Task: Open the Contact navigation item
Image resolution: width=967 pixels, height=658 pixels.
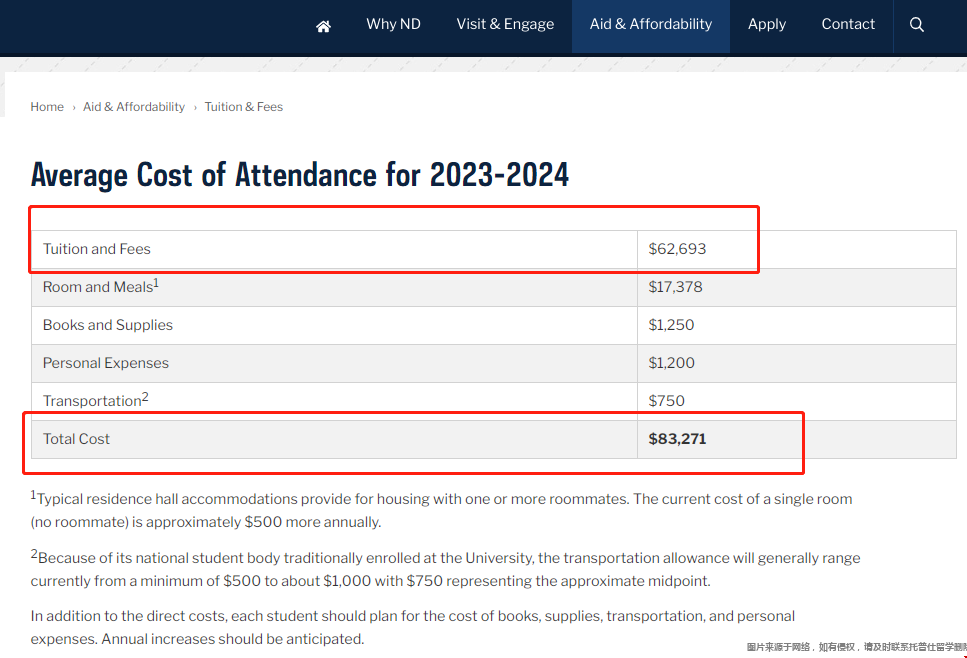Action: click(x=848, y=24)
